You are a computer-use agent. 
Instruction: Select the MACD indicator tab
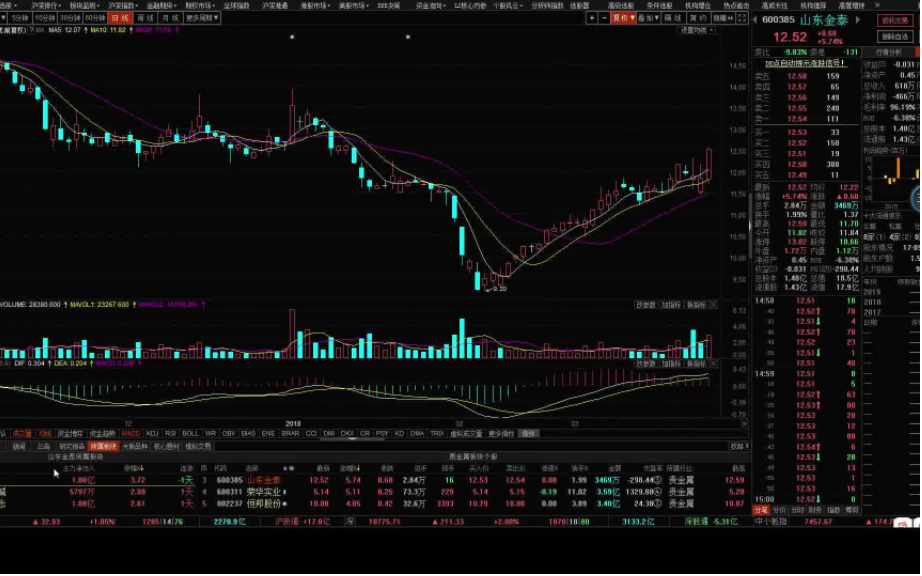tap(131, 434)
